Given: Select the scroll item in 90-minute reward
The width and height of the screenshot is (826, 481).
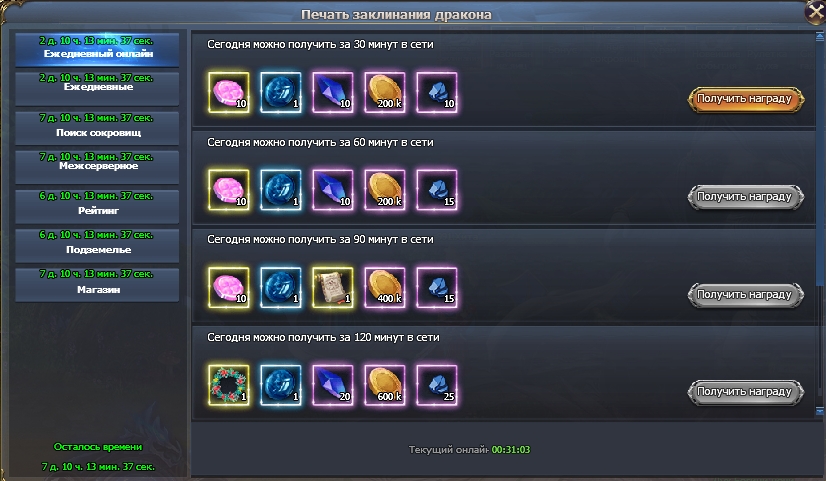Looking at the screenshot, I should (x=332, y=288).
